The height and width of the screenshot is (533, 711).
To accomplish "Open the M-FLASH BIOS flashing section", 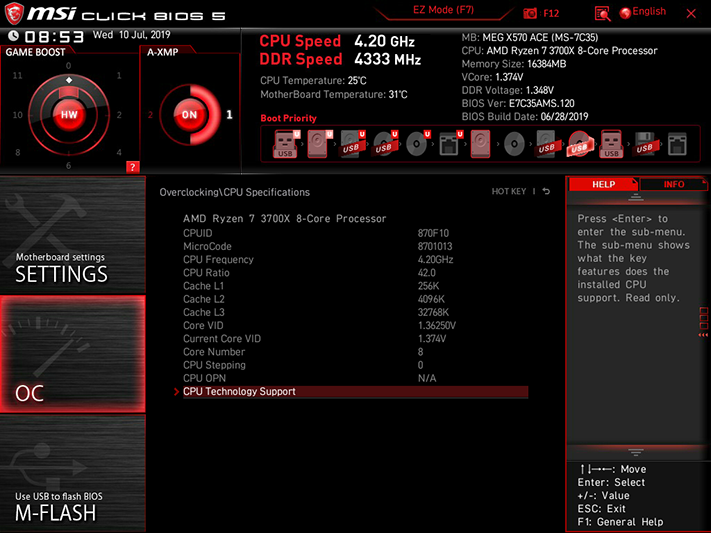I will coord(73,474).
